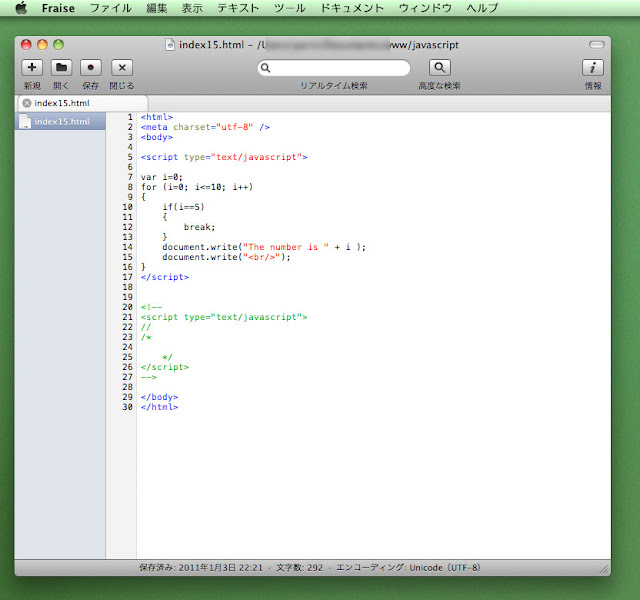Viewport: 640px width, 600px height.
Task: Open the ヘルプ menu
Action: [x=482, y=8]
